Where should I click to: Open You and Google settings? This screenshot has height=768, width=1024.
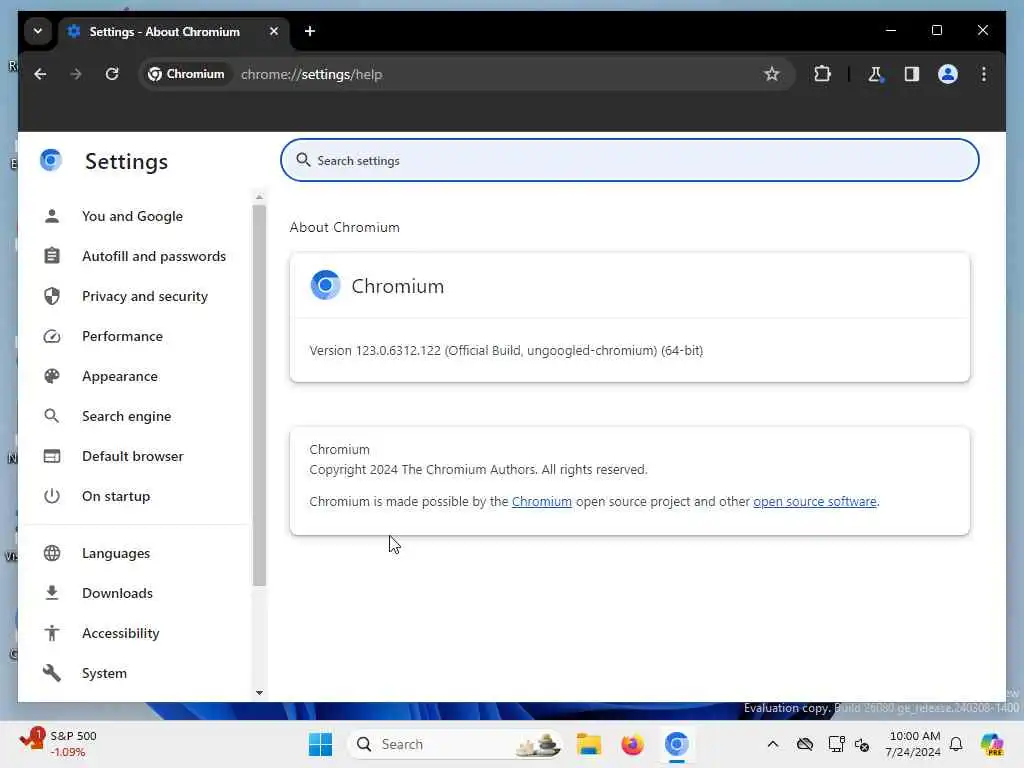[132, 216]
